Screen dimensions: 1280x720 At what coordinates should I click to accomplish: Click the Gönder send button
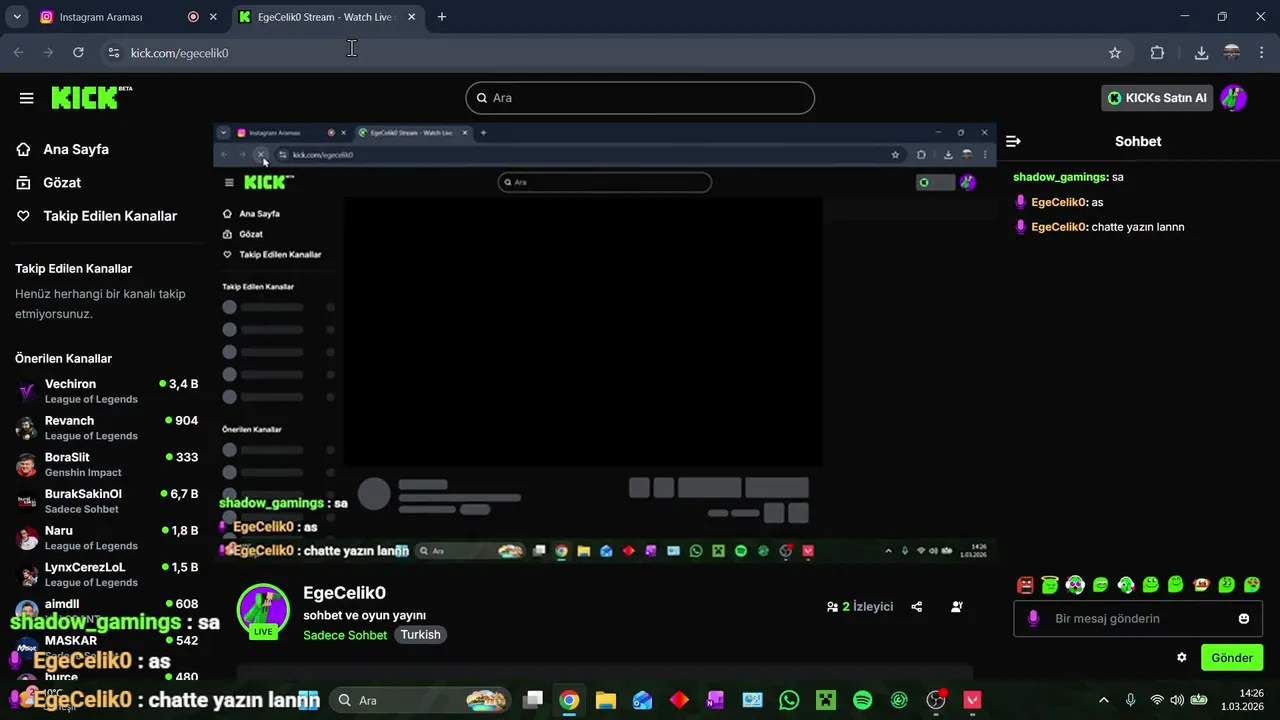tap(1232, 658)
